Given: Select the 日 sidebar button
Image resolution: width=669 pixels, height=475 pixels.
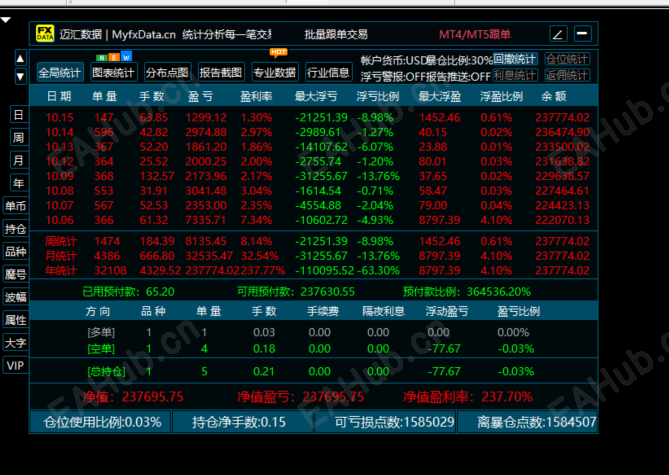Looking at the screenshot, I should point(19,115).
